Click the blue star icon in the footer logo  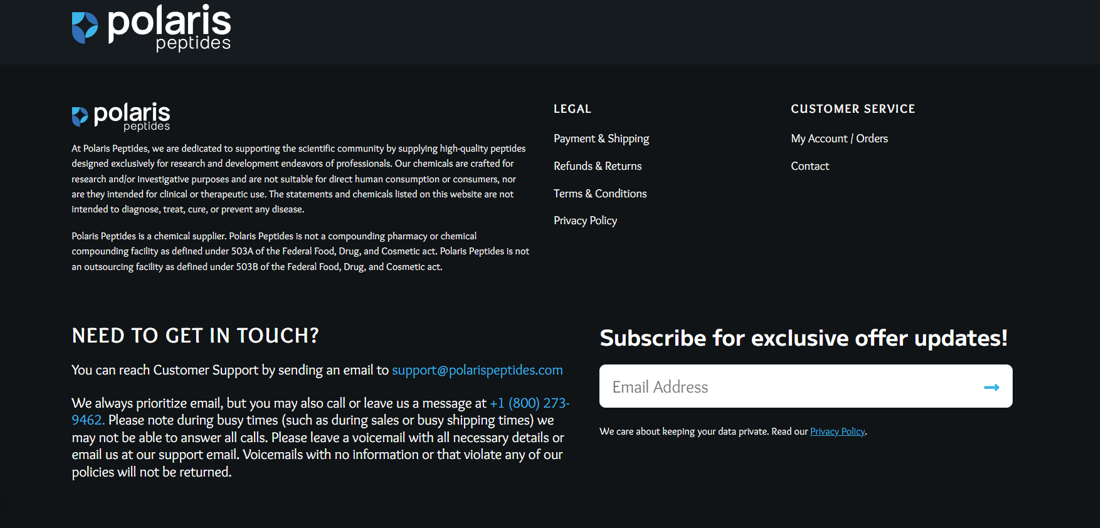(80, 116)
